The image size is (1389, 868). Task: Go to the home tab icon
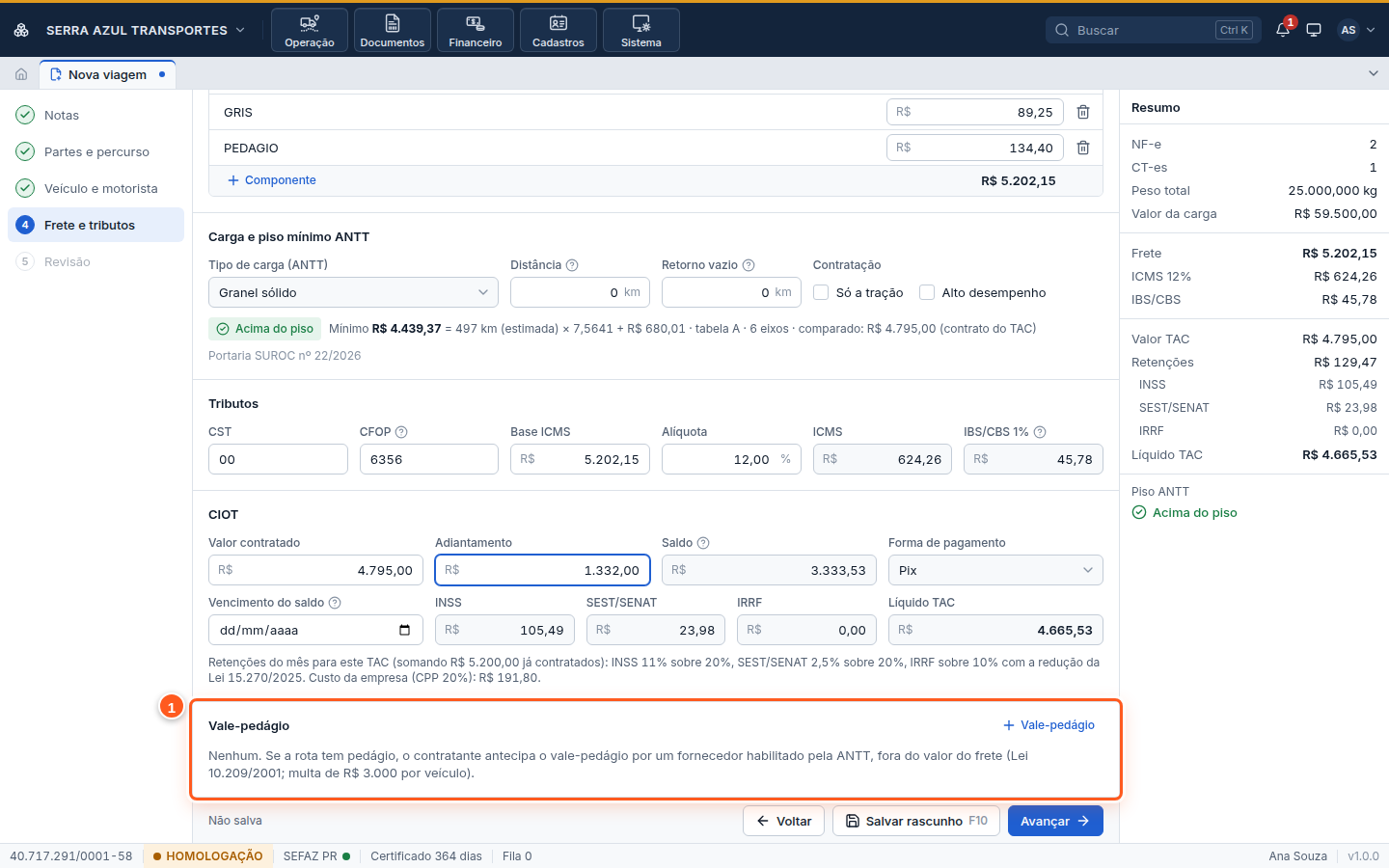pos(21,74)
